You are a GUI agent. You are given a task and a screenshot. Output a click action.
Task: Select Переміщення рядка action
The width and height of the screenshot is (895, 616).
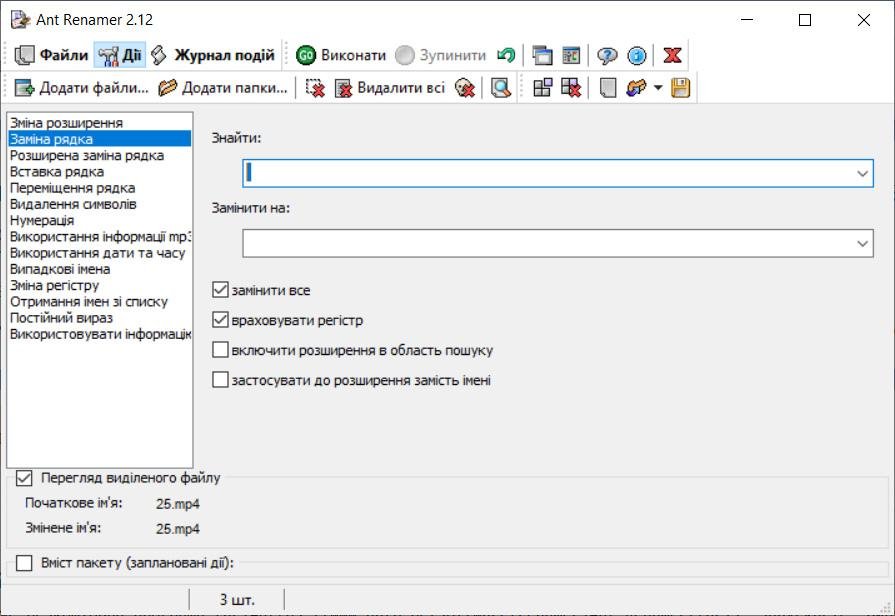[x=99, y=188]
